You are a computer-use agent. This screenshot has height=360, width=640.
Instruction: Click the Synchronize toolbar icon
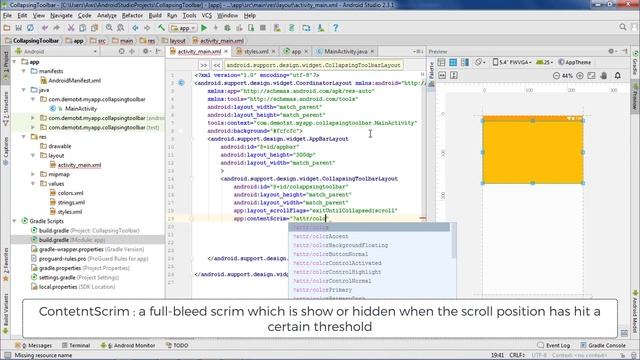[30, 28]
